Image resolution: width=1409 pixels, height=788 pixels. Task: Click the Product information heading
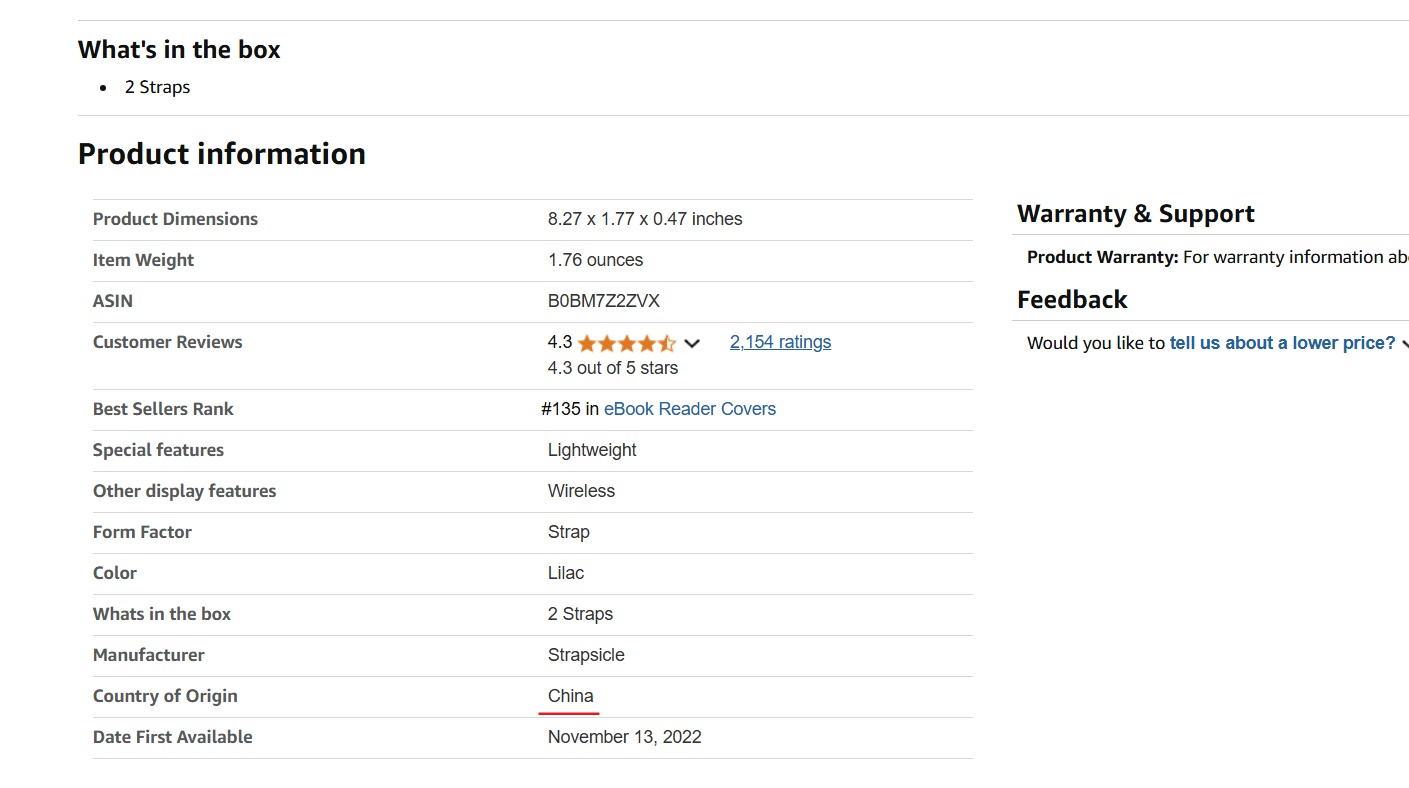(x=222, y=154)
